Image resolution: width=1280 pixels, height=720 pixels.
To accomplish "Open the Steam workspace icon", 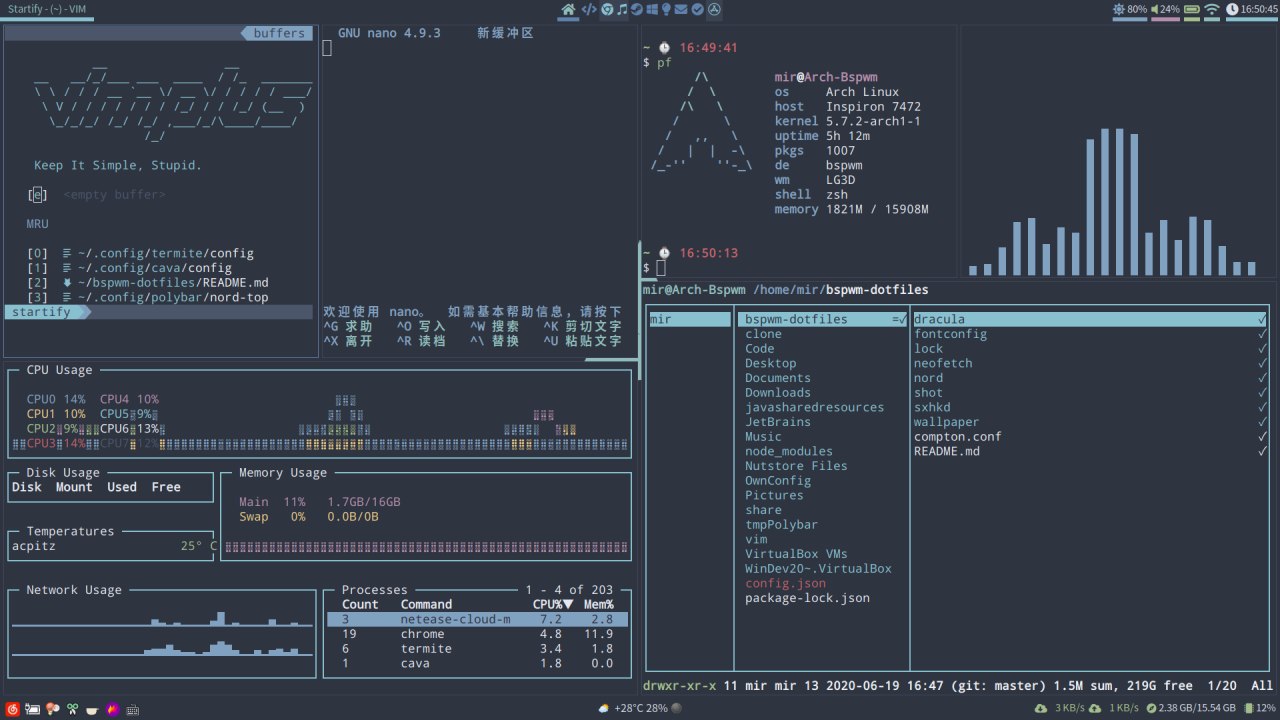I will click(637, 9).
